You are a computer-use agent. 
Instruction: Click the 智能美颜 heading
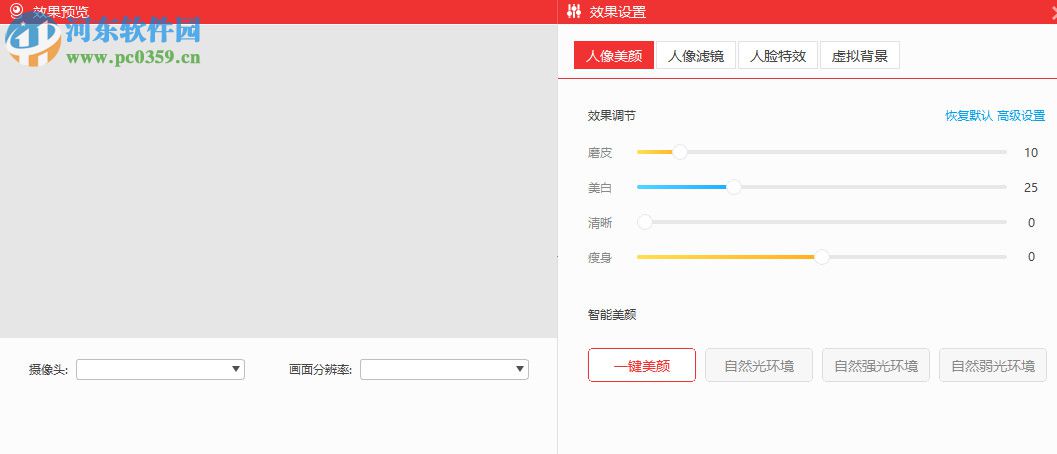pyautogui.click(x=611, y=314)
